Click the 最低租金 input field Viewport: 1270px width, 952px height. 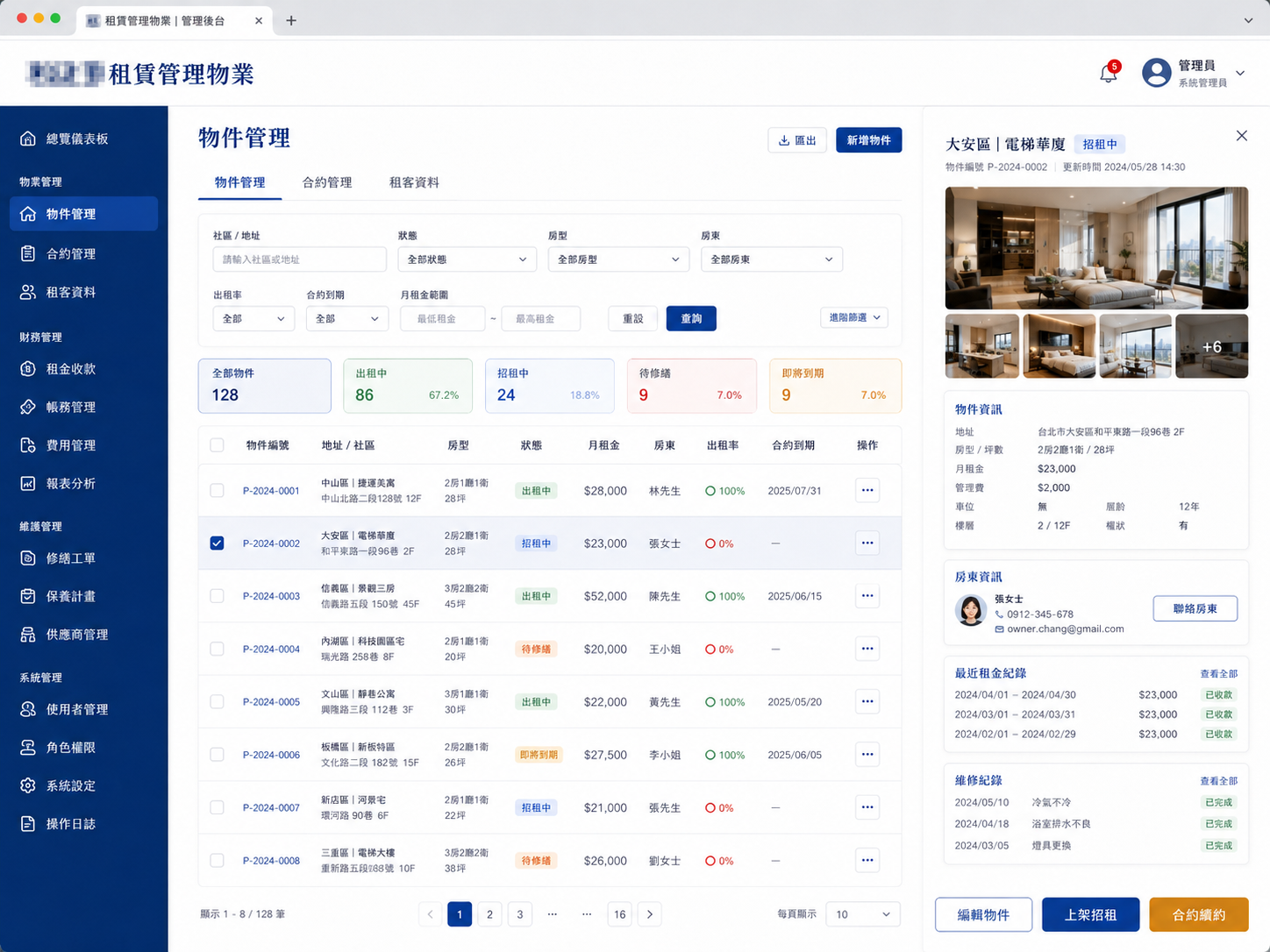point(442,319)
